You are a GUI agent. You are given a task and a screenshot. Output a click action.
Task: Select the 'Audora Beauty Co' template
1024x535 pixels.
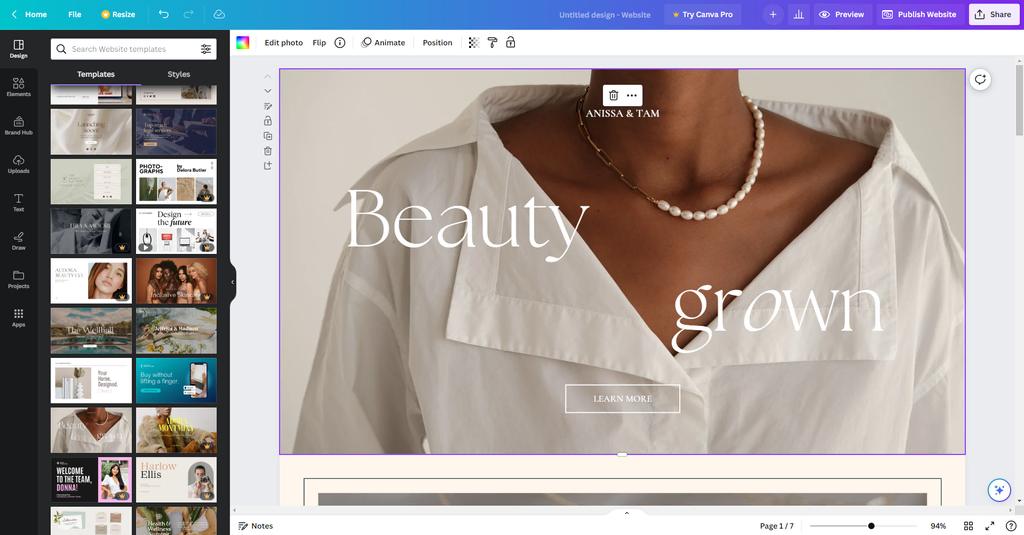(x=91, y=281)
